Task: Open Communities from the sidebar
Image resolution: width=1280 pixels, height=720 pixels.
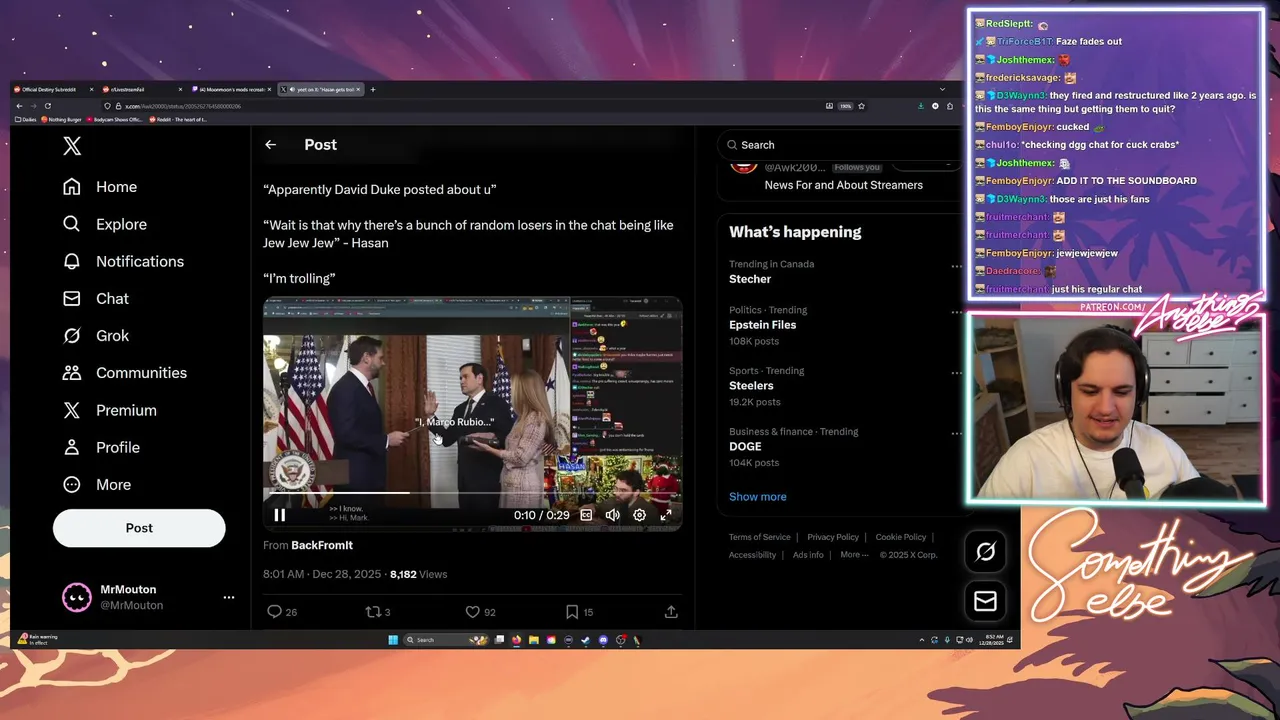Action: (x=125, y=372)
